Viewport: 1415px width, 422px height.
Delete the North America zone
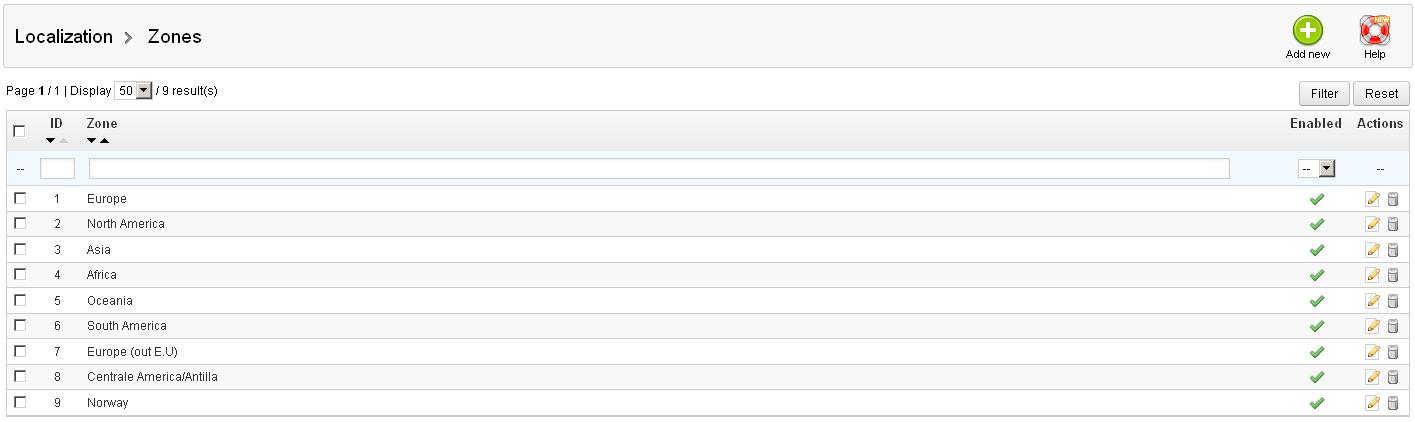pyautogui.click(x=1392, y=224)
